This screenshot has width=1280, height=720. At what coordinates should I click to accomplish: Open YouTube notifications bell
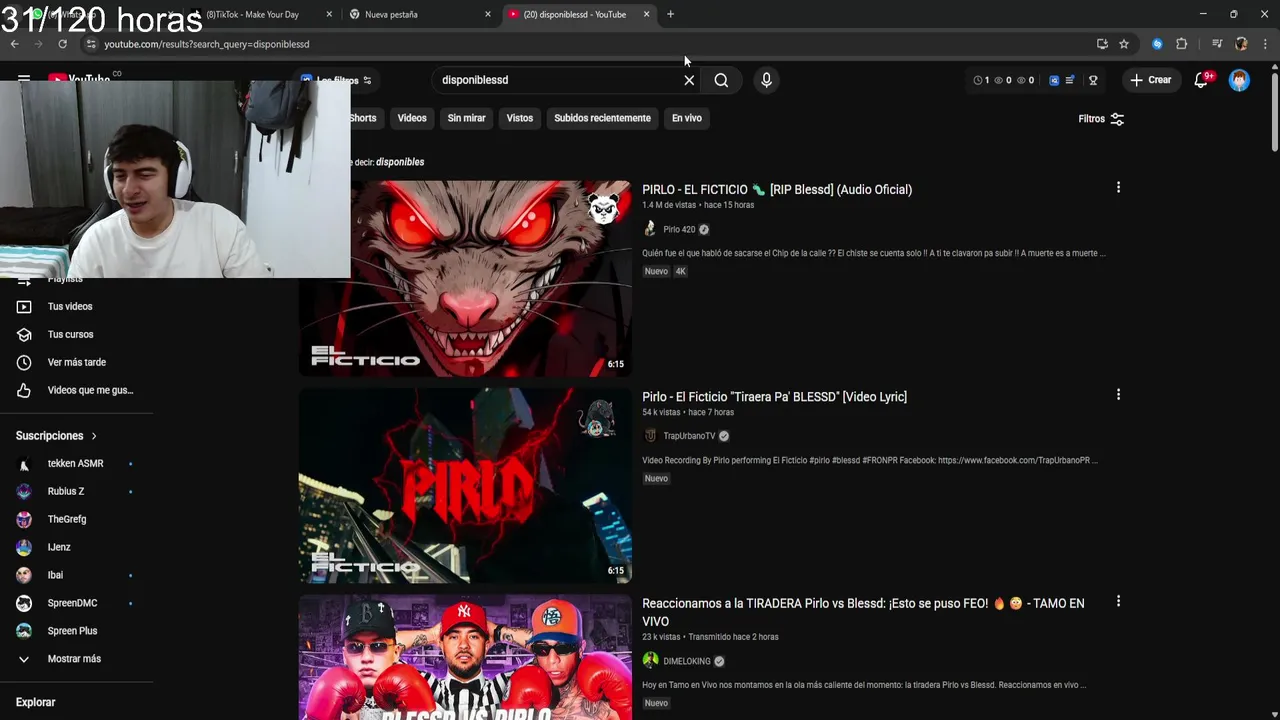coord(1201,80)
